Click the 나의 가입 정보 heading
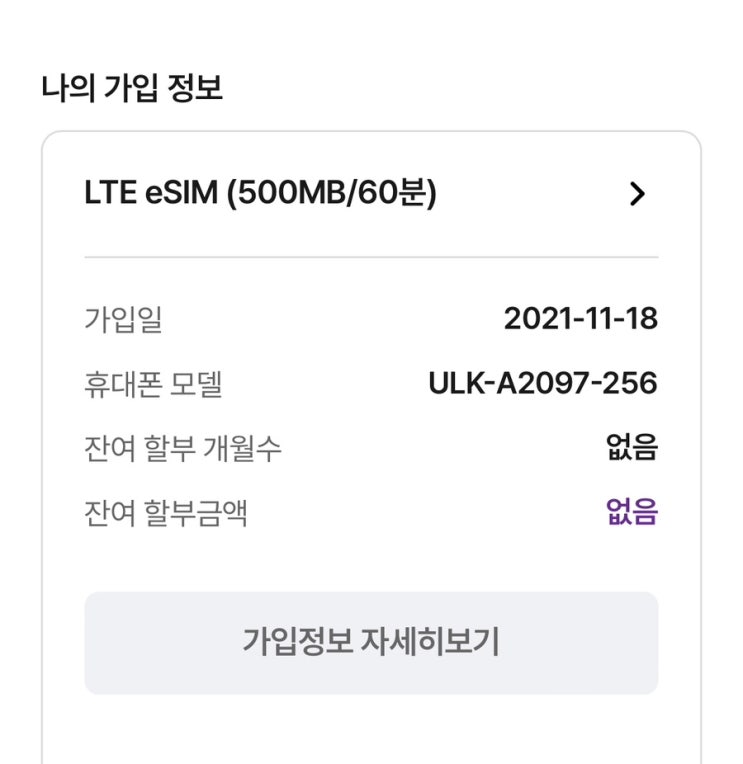 132,89
